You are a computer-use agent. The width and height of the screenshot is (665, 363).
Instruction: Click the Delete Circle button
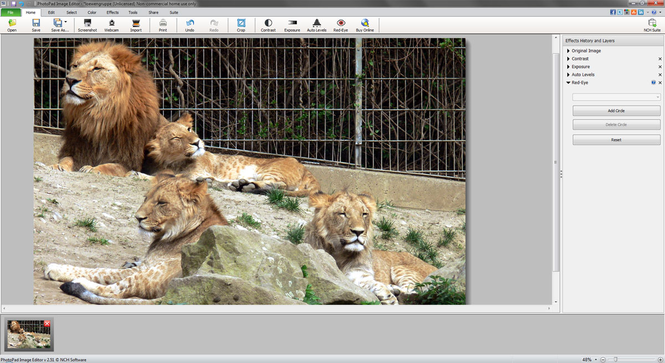point(616,125)
